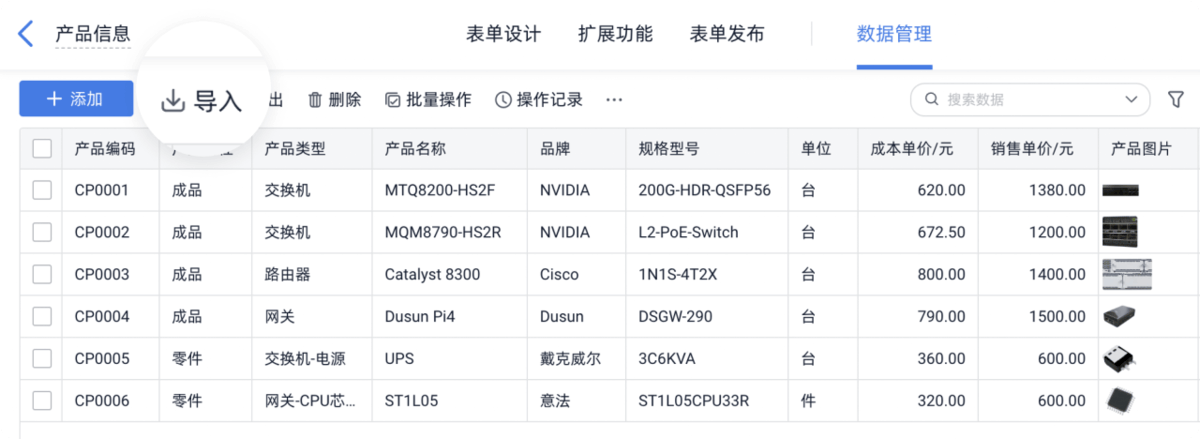Open the 扩展功能 tab
The height and width of the screenshot is (439, 1200).
point(615,34)
